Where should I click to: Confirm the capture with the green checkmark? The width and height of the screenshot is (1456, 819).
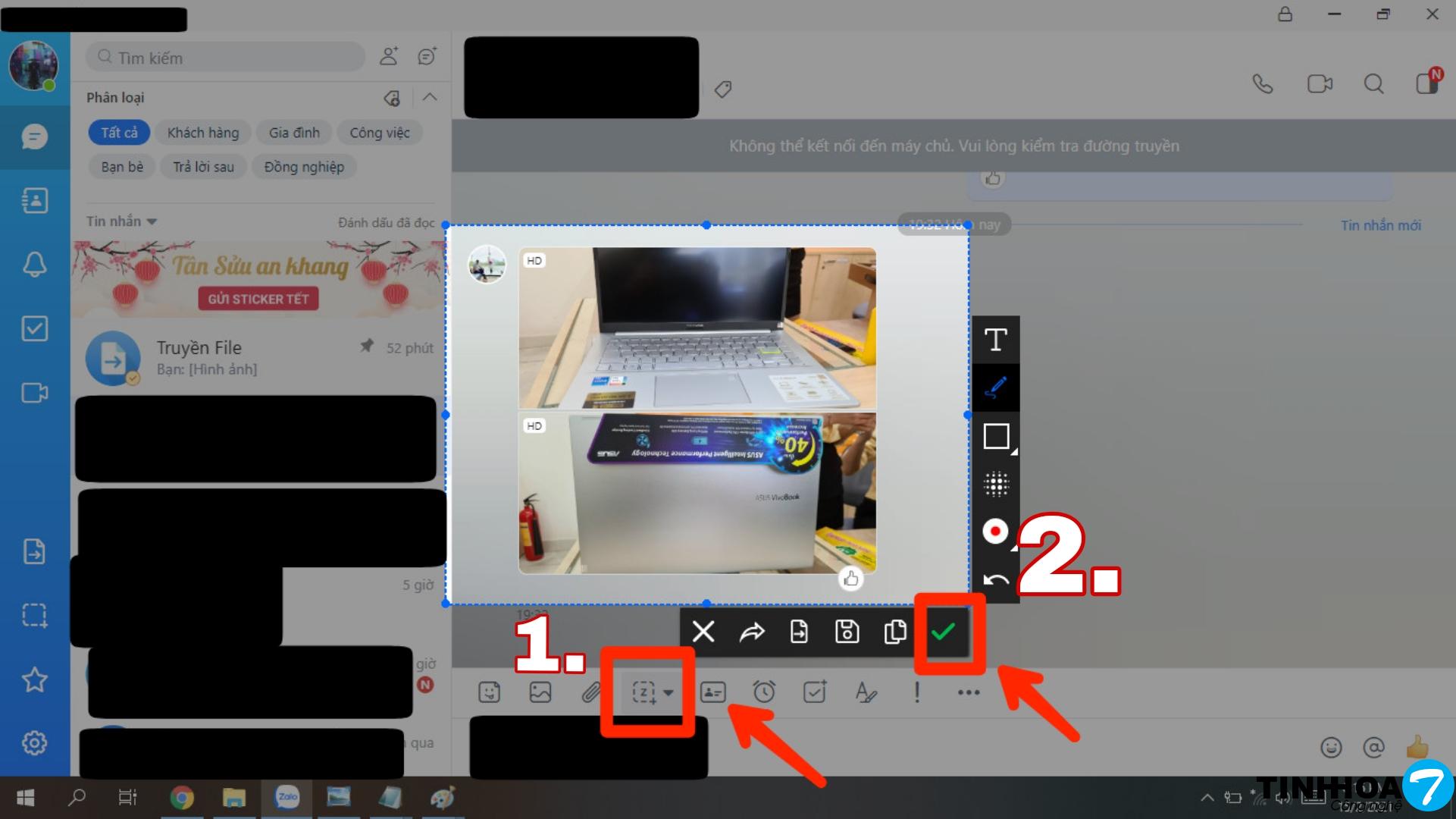[943, 632]
